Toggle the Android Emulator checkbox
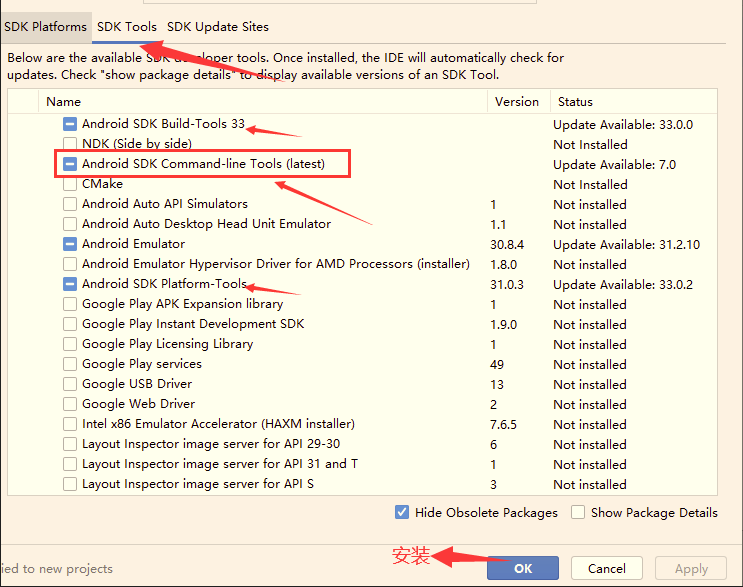 click(x=70, y=244)
